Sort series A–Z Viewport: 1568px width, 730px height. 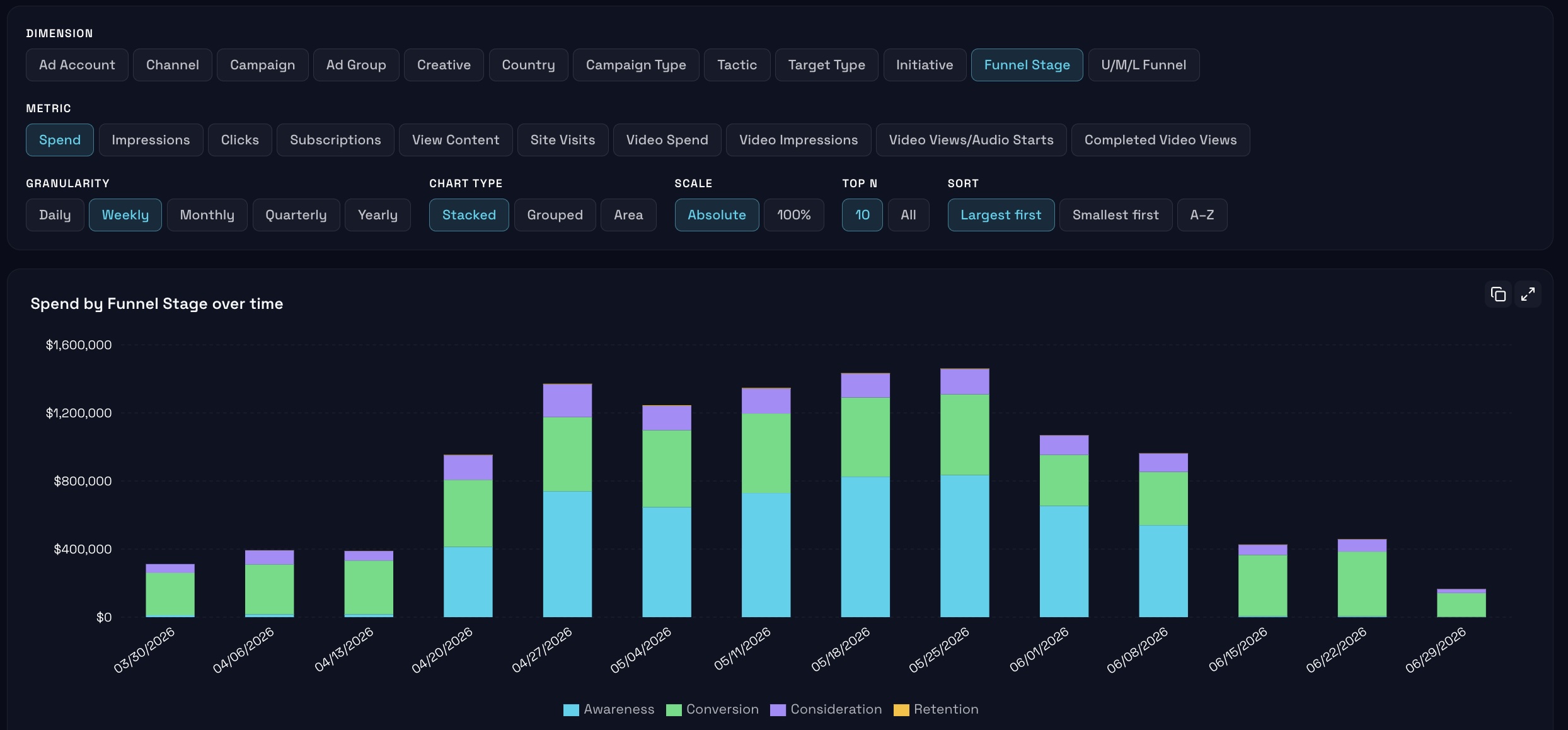pyautogui.click(x=1202, y=215)
